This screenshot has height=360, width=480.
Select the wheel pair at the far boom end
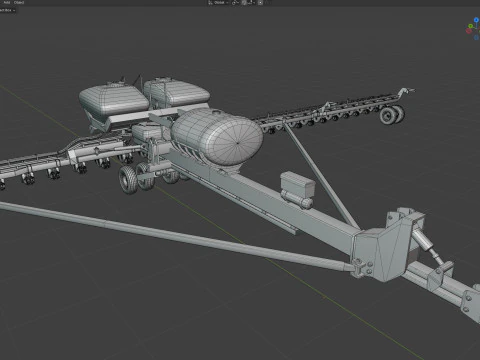pos(392,114)
